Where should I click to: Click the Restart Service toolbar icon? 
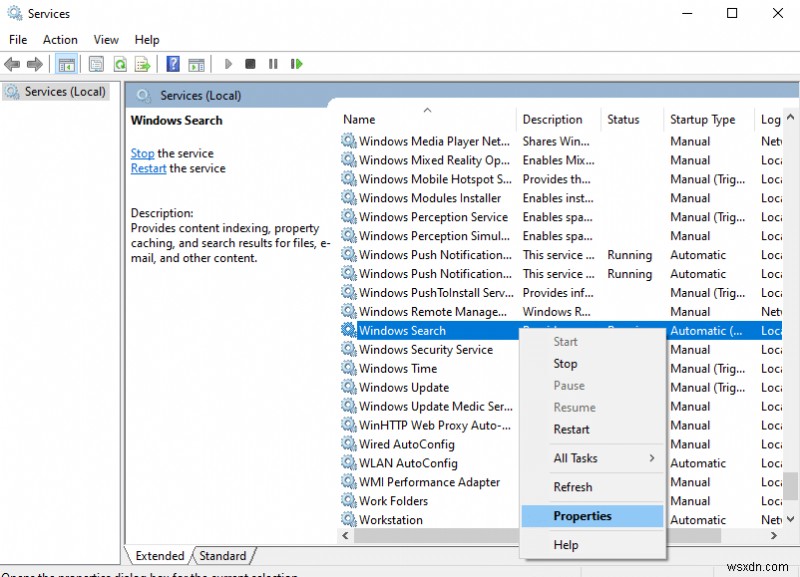(x=297, y=63)
